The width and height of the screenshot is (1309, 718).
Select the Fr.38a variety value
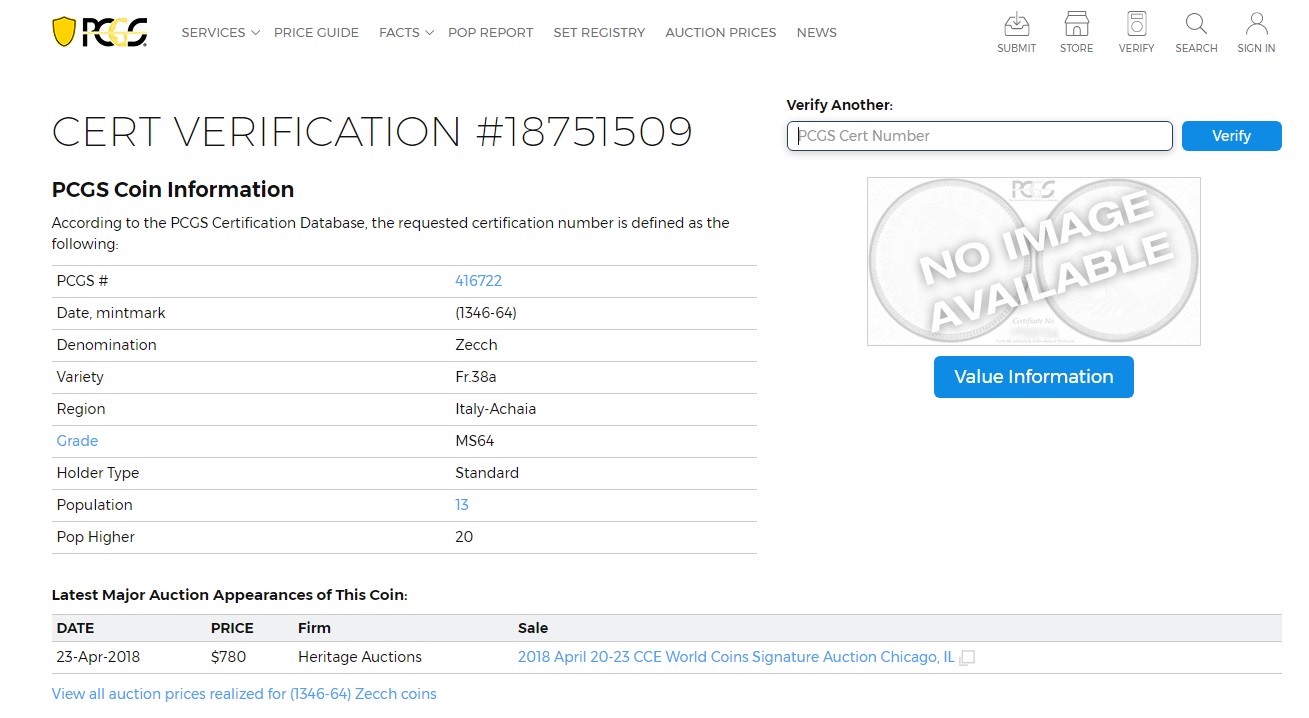point(476,377)
